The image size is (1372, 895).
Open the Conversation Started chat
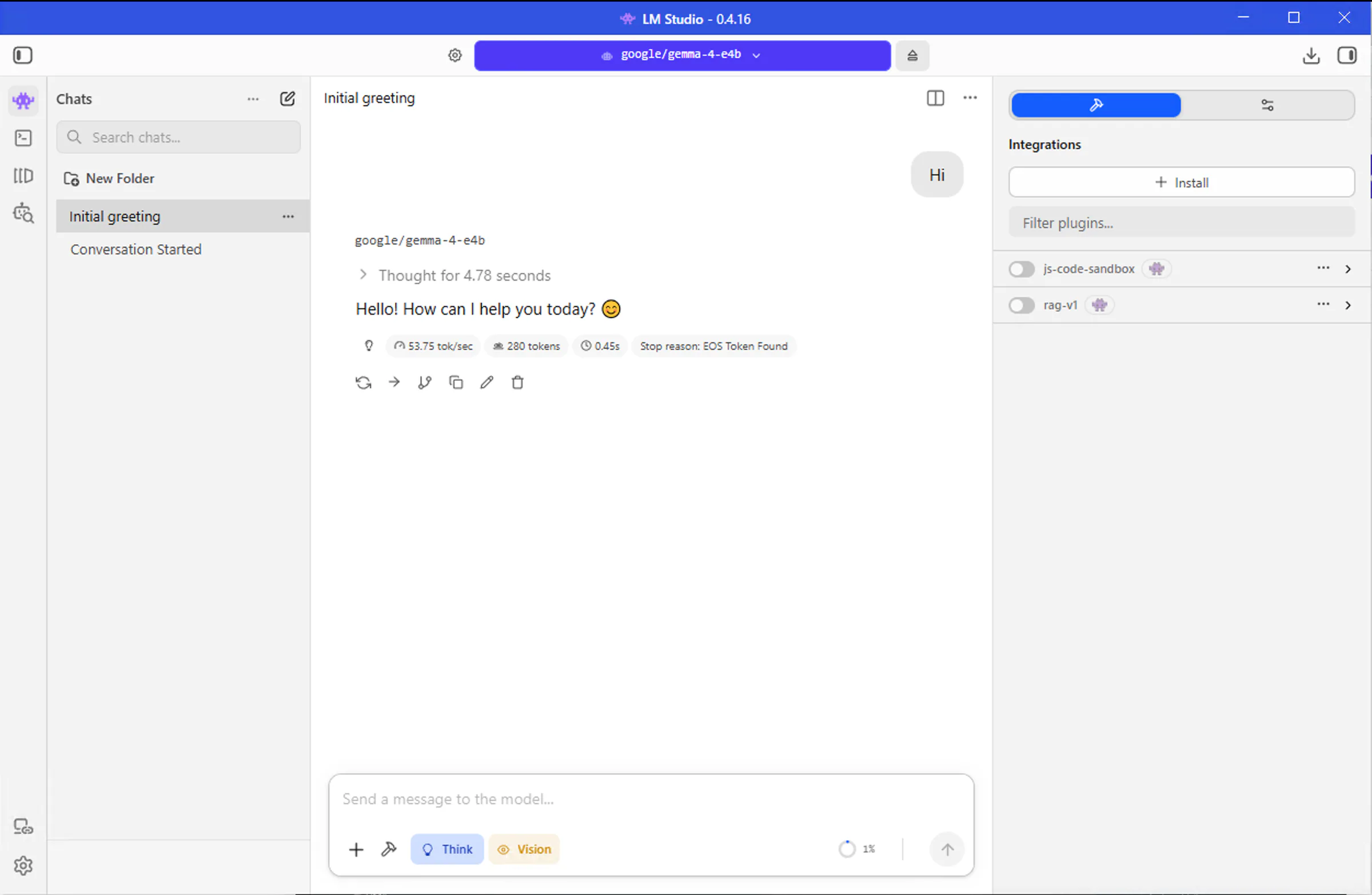(x=183, y=249)
